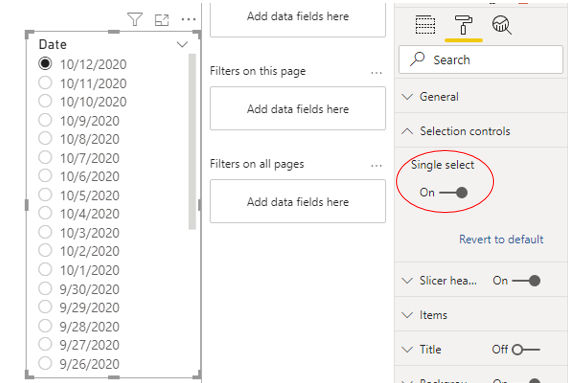Select the 10/6/2020 radio button
The image size is (568, 383).
coord(45,175)
